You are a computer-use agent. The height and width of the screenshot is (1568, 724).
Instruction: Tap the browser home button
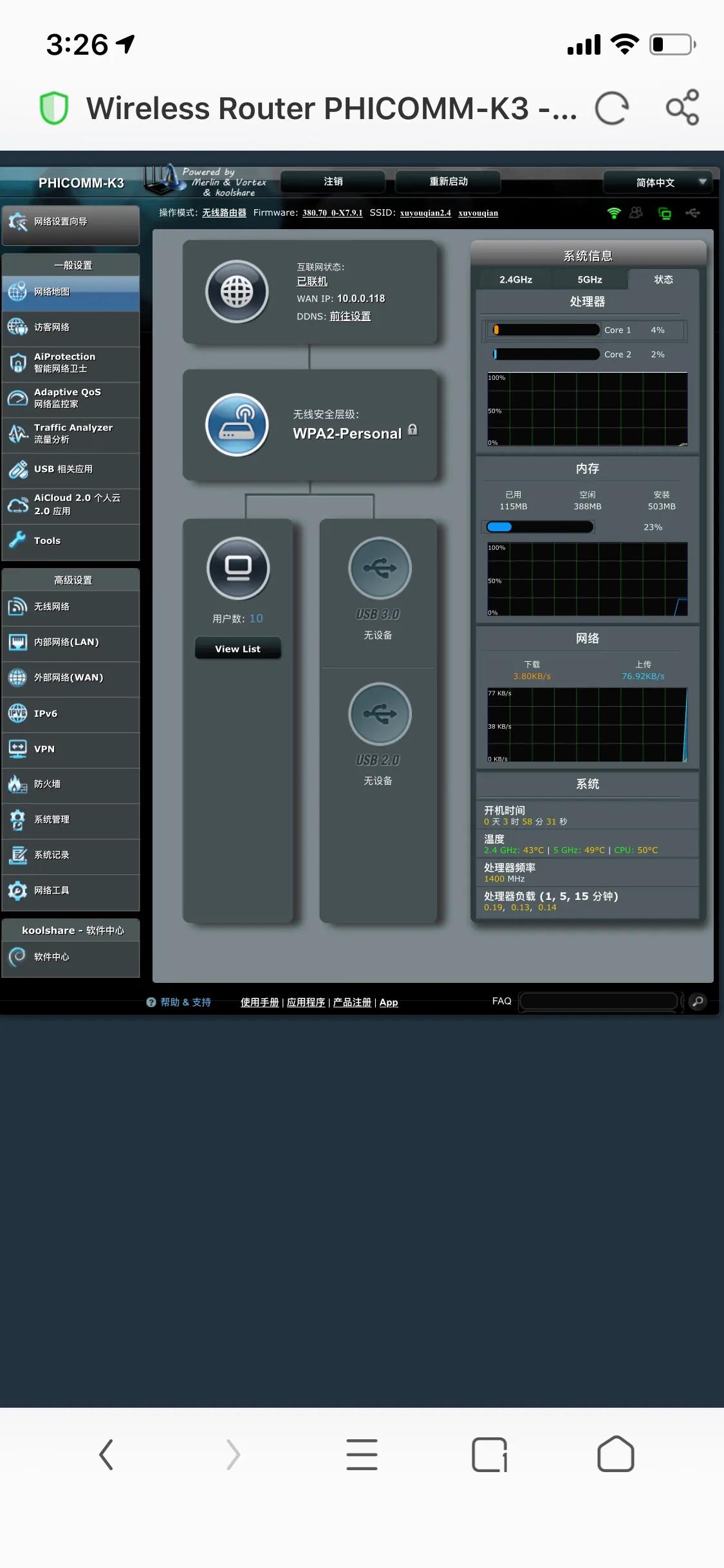pyautogui.click(x=616, y=1454)
